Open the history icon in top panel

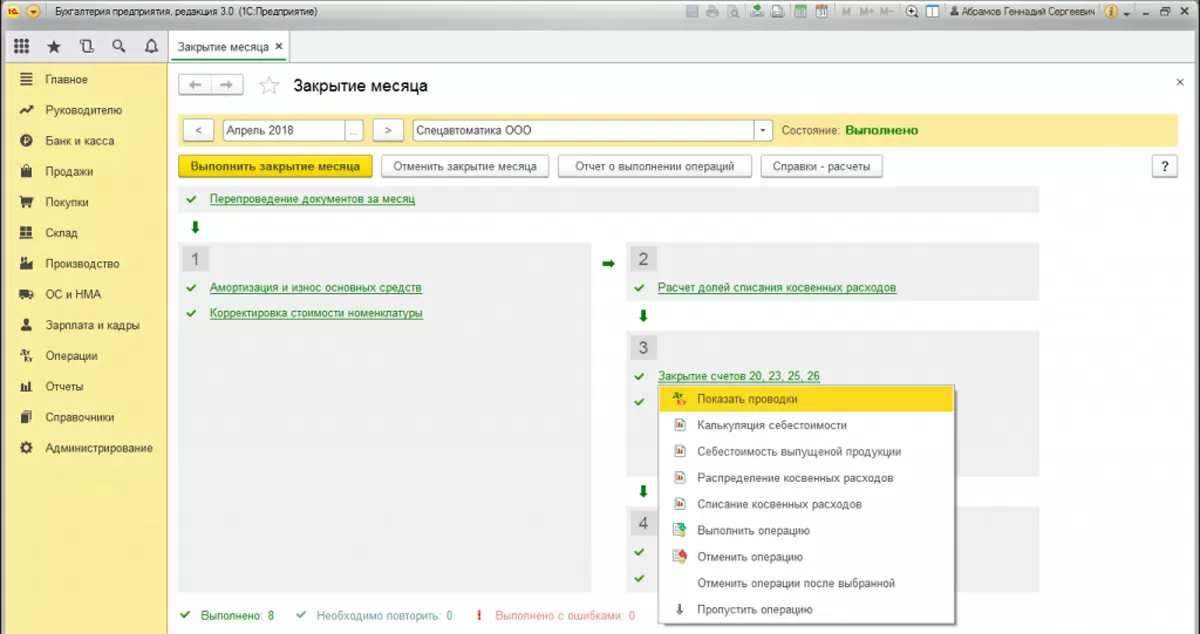point(86,46)
